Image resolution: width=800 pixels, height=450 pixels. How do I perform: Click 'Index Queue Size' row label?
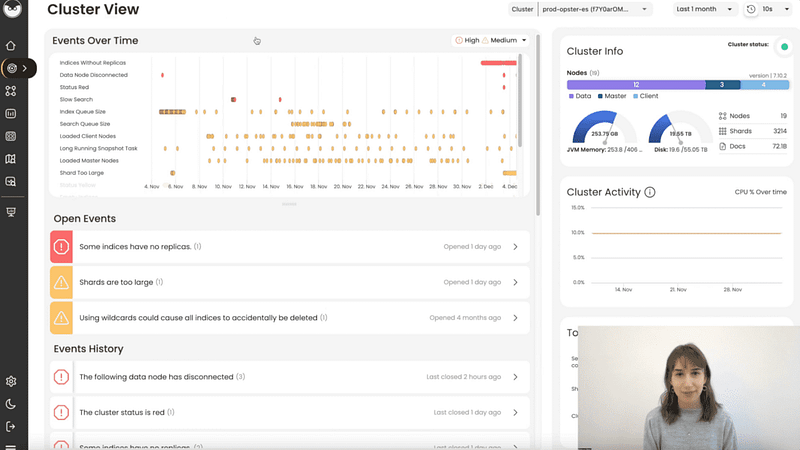tap(83, 112)
